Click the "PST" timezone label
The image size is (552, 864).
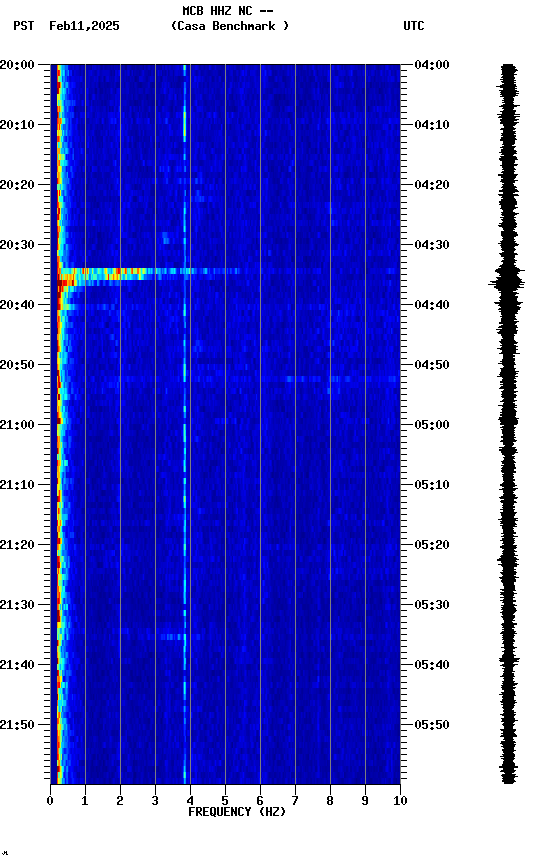[24, 26]
